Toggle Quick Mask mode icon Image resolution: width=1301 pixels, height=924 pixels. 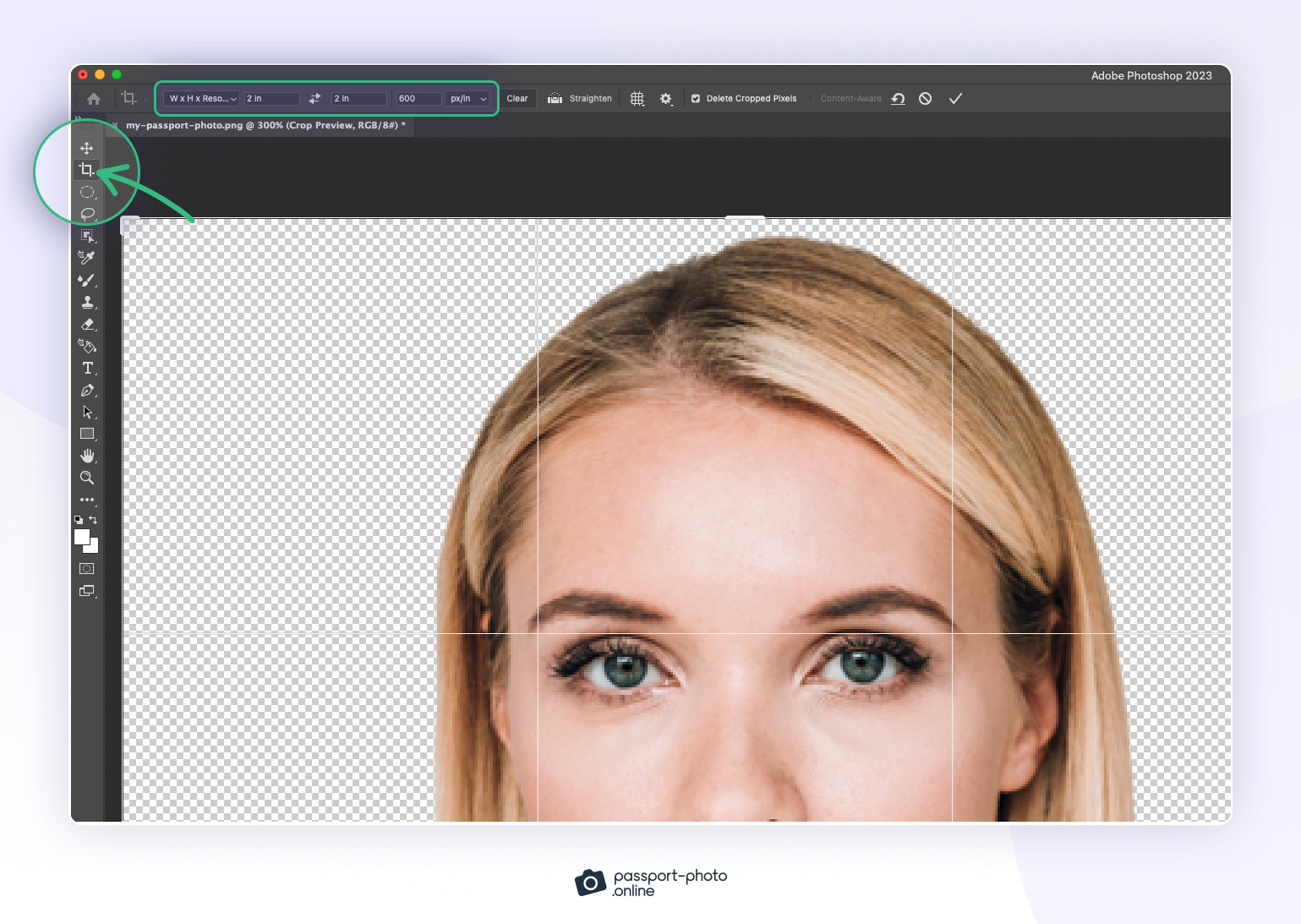click(87, 569)
